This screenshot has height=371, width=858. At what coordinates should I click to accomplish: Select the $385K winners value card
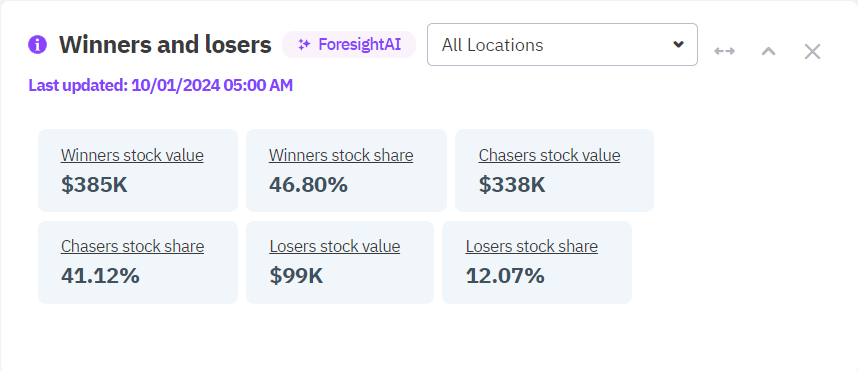click(138, 170)
